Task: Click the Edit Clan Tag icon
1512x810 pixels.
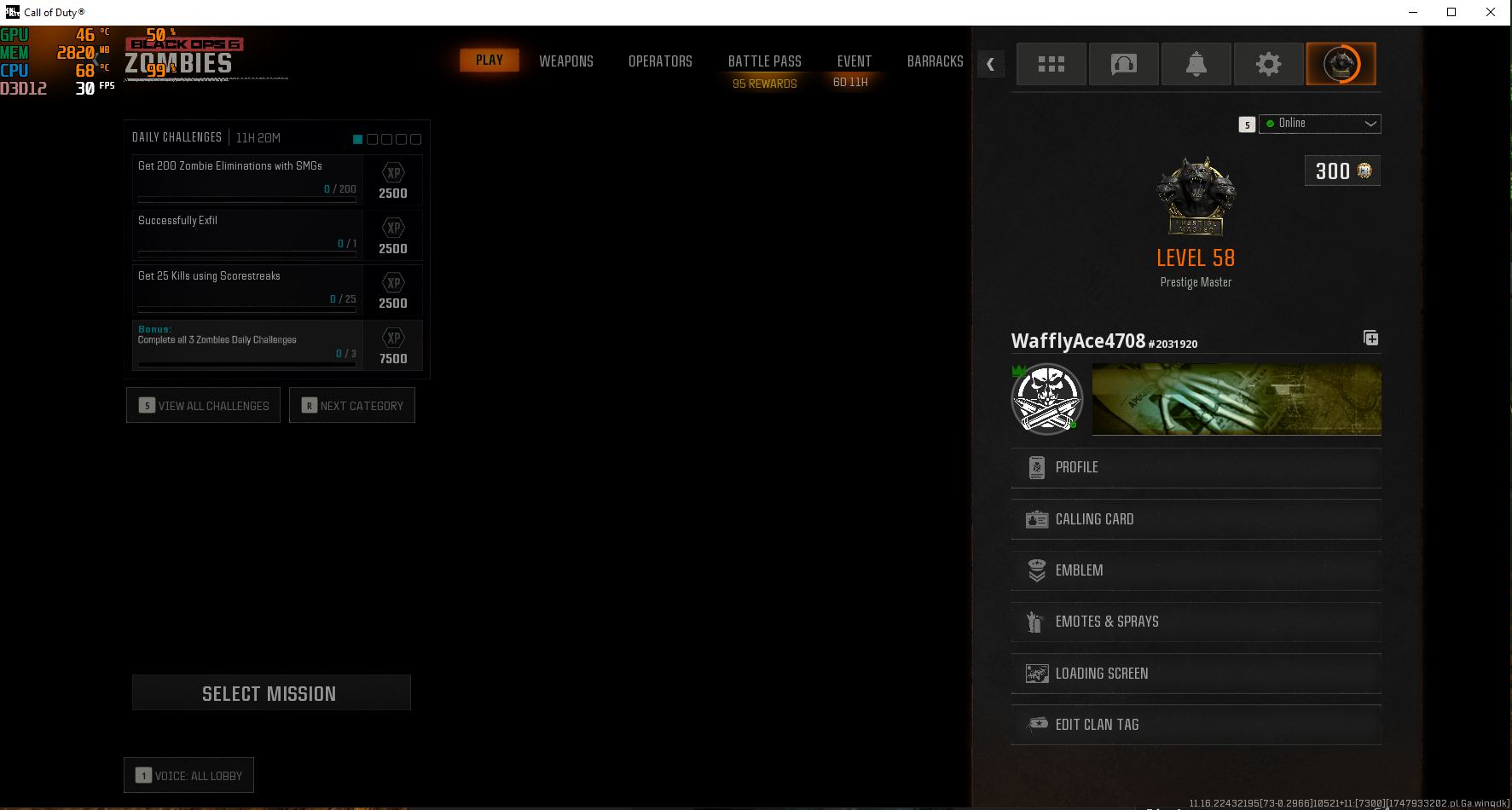Action: point(1037,724)
